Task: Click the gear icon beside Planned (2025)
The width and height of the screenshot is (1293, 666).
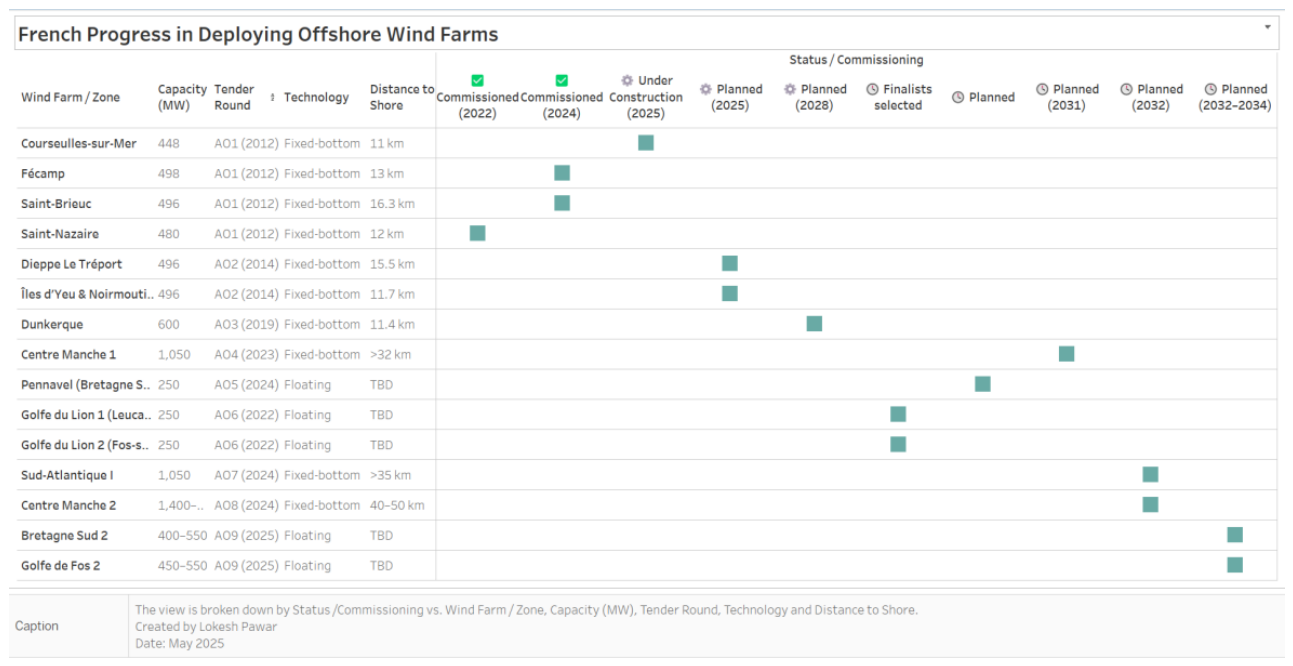Action: coord(706,89)
